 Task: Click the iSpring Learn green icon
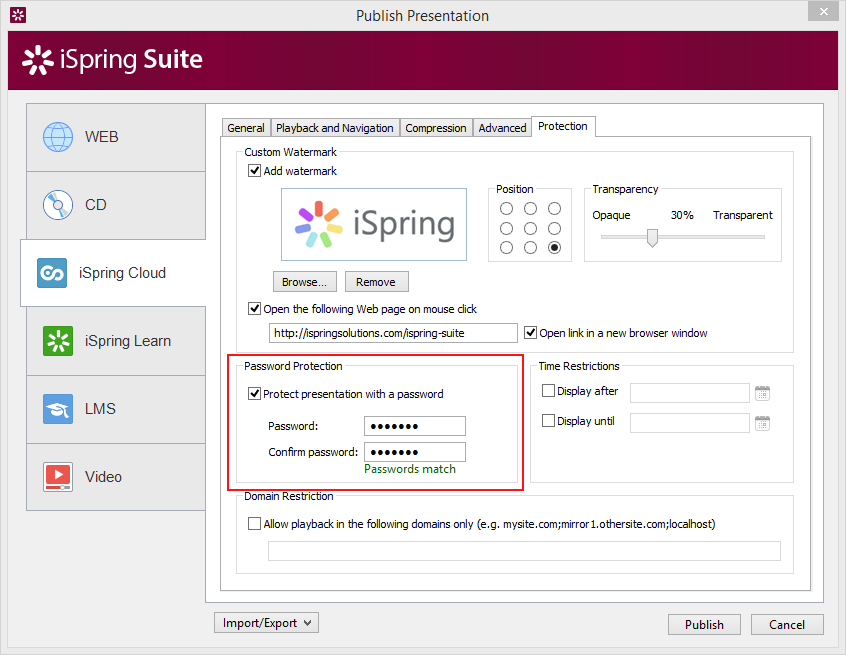tap(58, 341)
